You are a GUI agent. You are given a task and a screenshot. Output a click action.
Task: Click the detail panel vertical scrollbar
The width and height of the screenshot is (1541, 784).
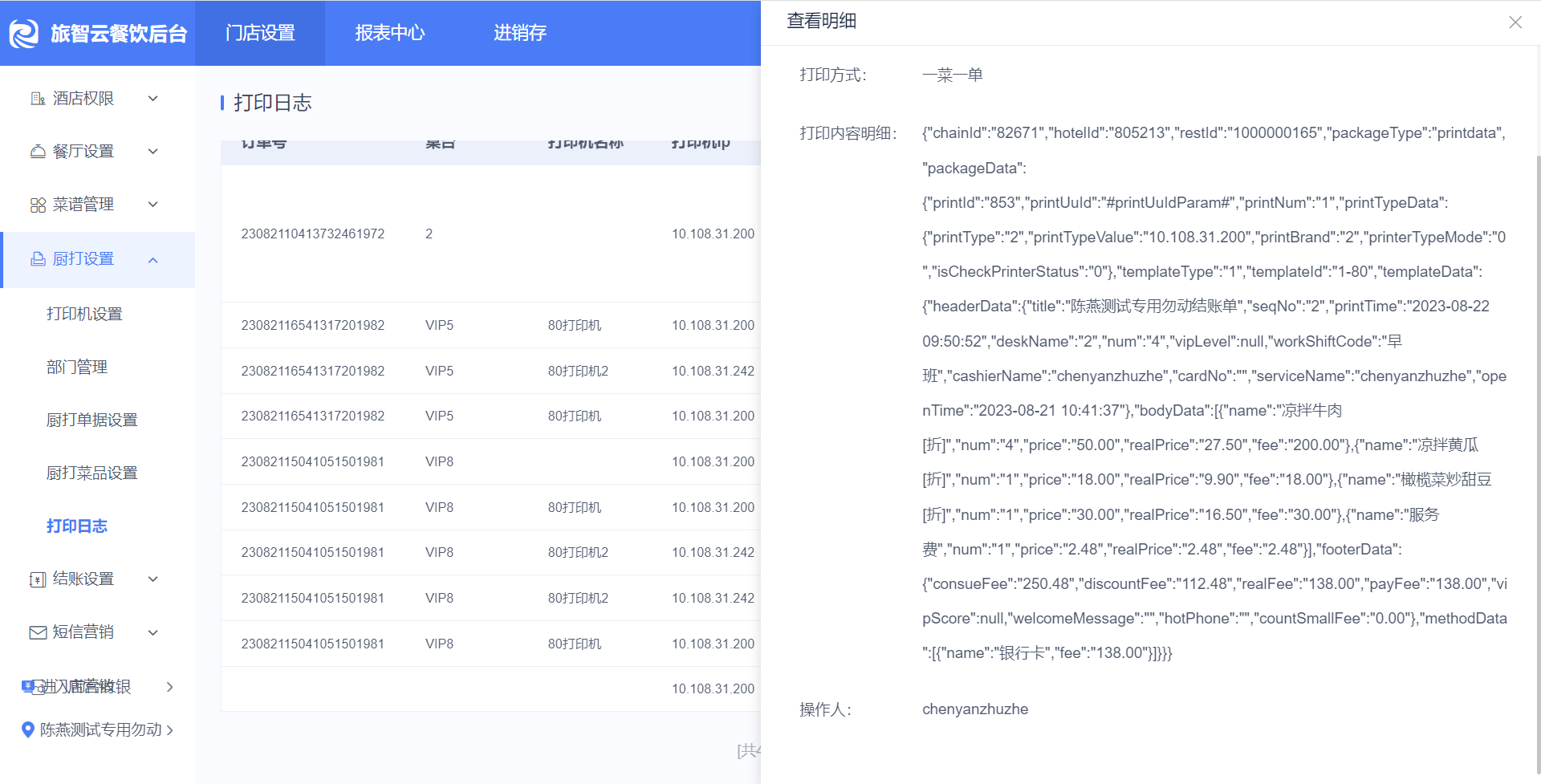[1538, 465]
